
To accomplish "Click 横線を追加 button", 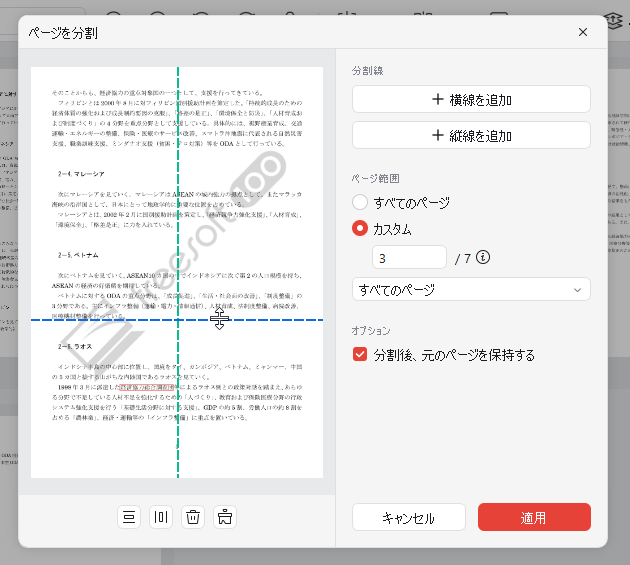I will point(471,99).
